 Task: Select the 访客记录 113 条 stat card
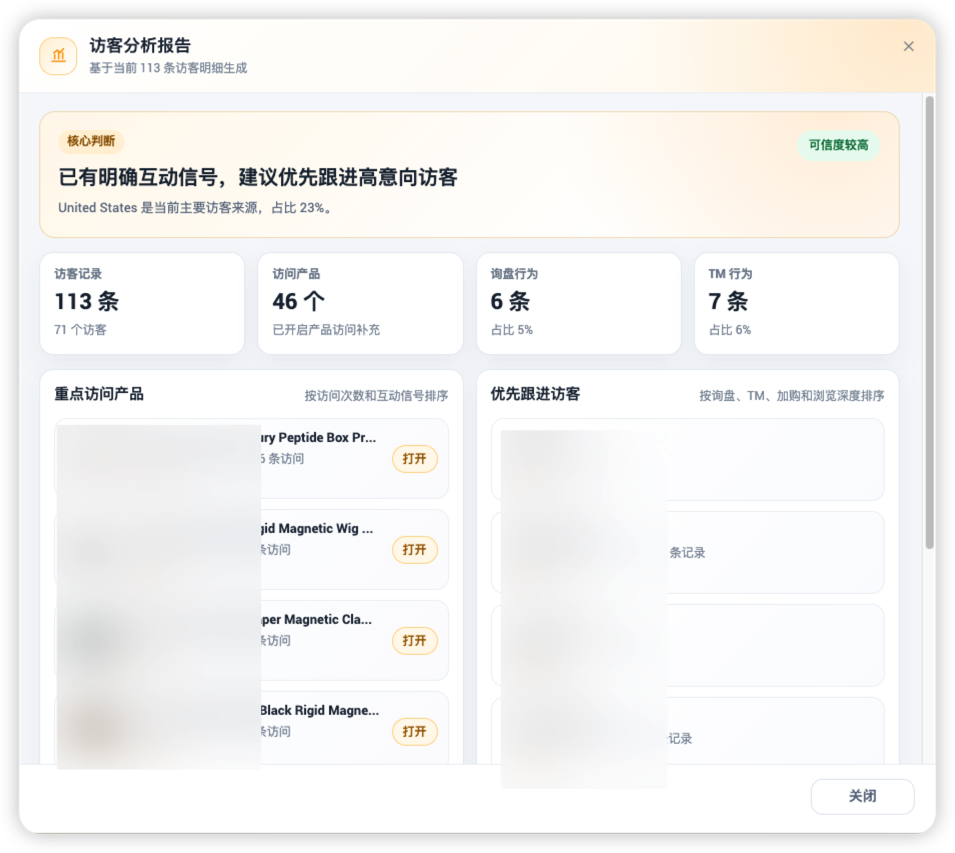coord(142,303)
